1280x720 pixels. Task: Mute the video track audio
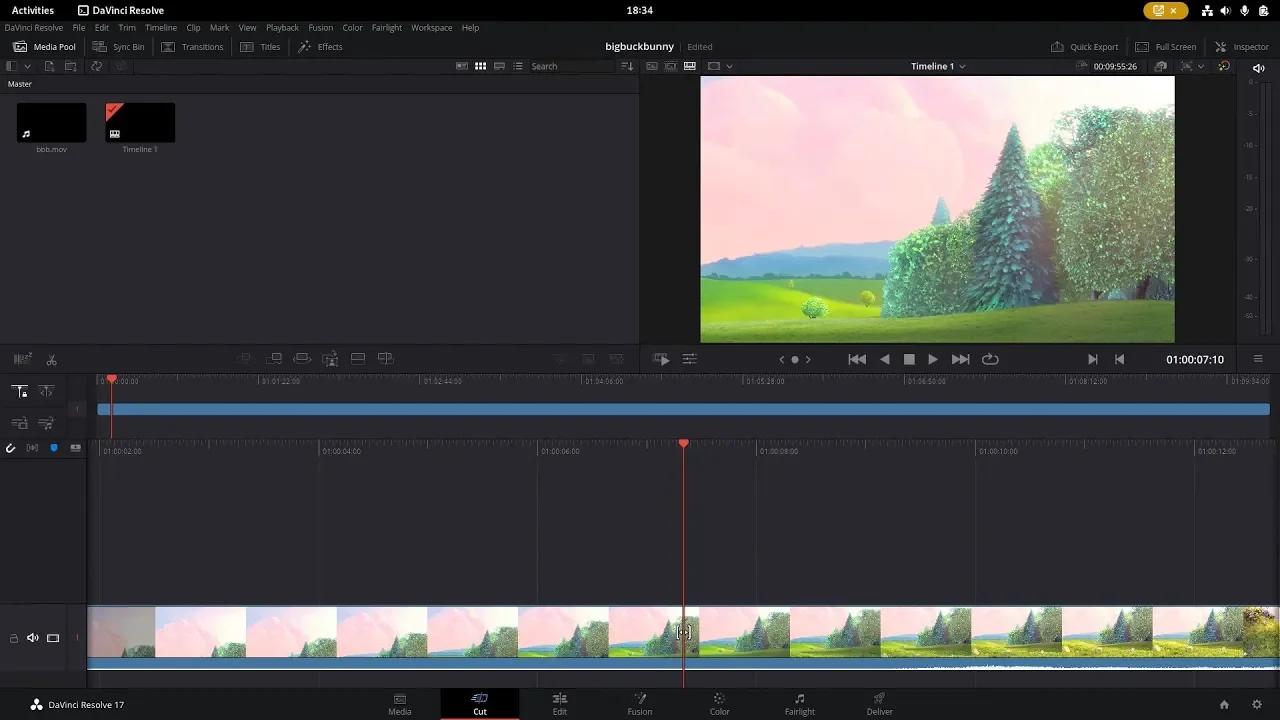click(x=33, y=638)
